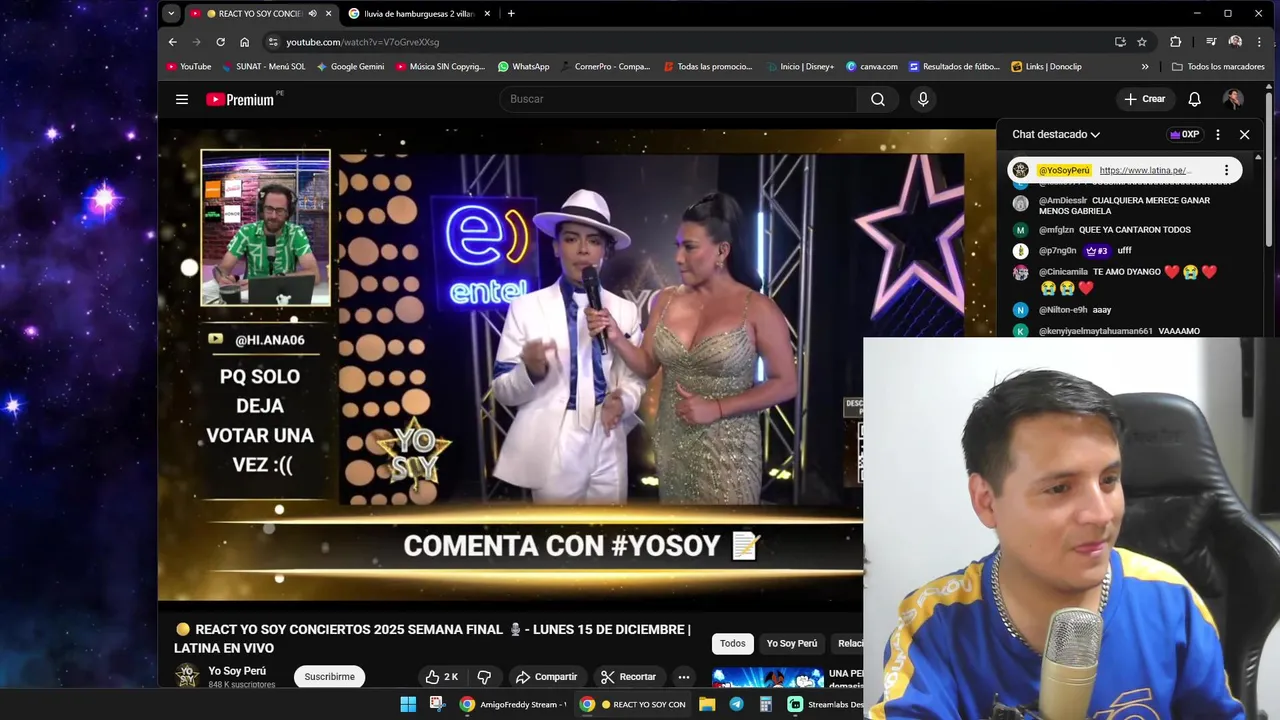This screenshot has height=720, width=1280.
Task: Click the chat scrollbar up arrow
Action: [x=1258, y=157]
